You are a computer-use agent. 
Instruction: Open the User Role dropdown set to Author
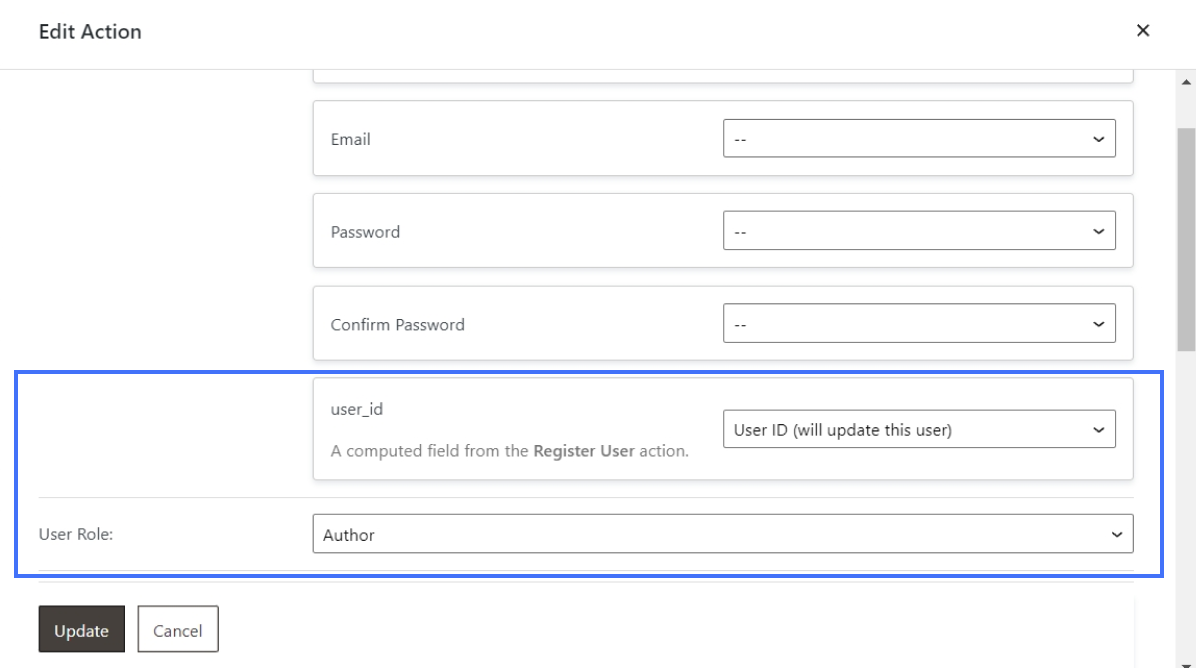point(722,534)
